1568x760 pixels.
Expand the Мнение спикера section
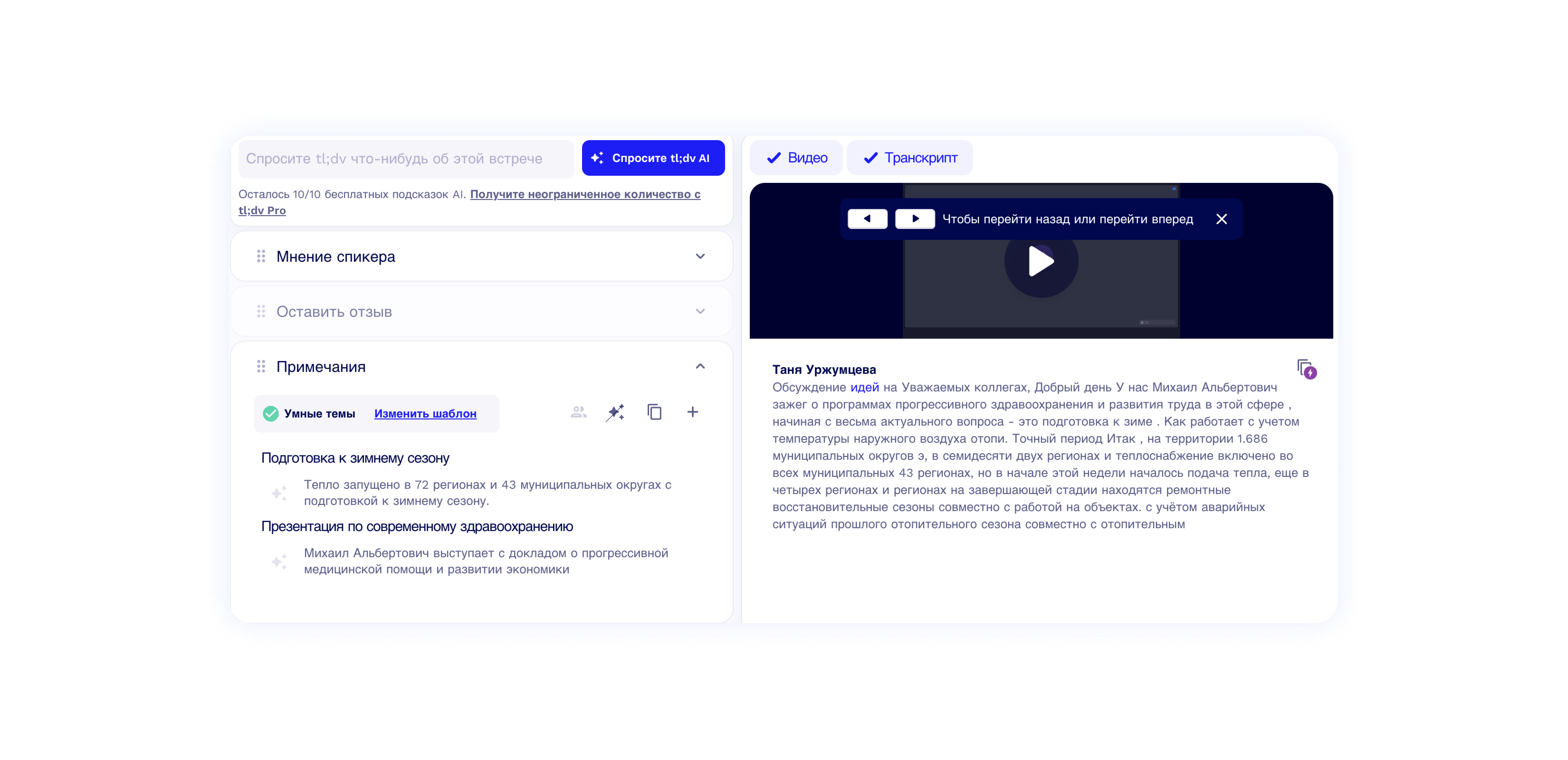pyautogui.click(x=700, y=256)
